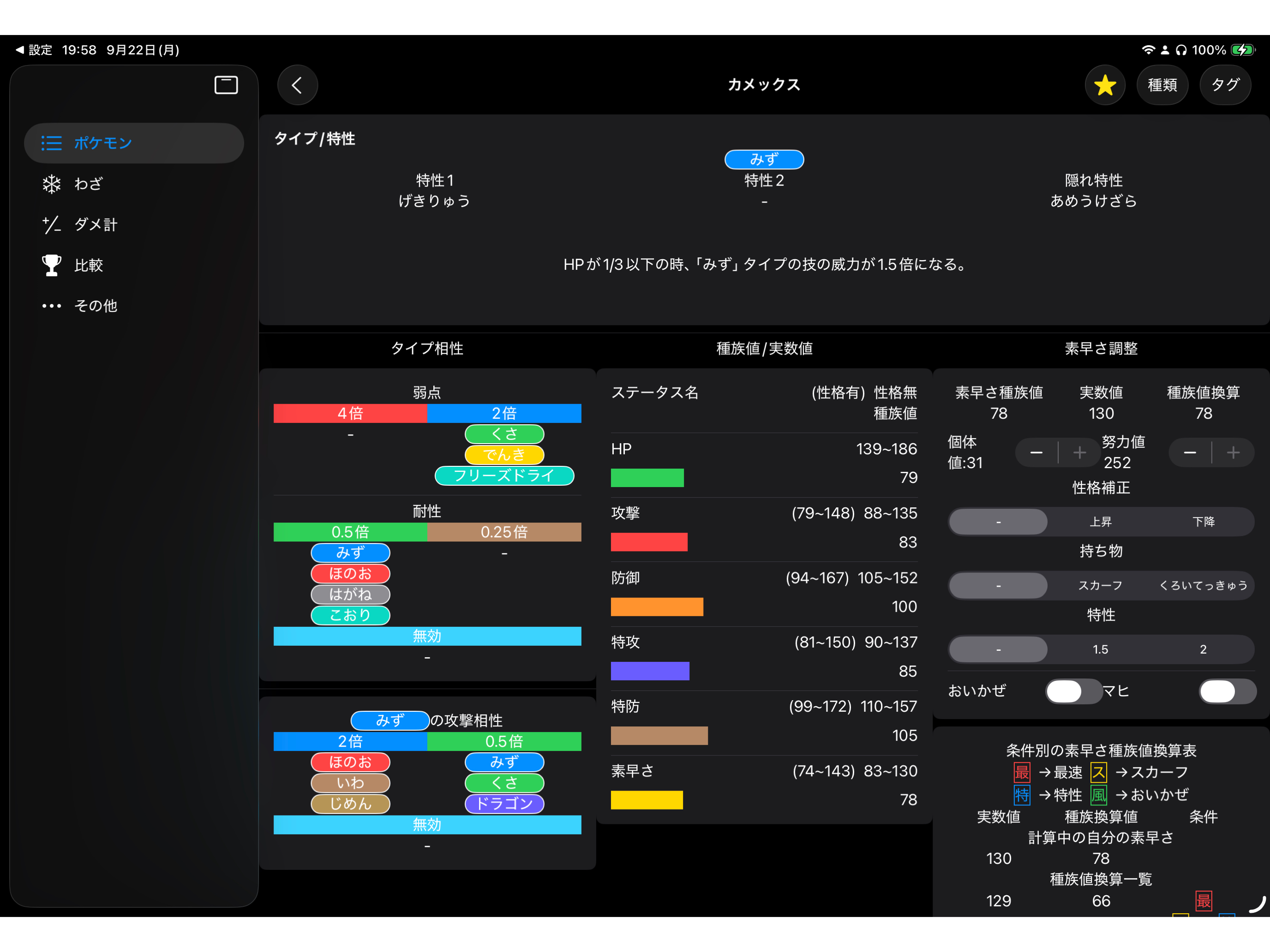
Task: Collapse the sidebar panel icon
Action: click(x=226, y=85)
